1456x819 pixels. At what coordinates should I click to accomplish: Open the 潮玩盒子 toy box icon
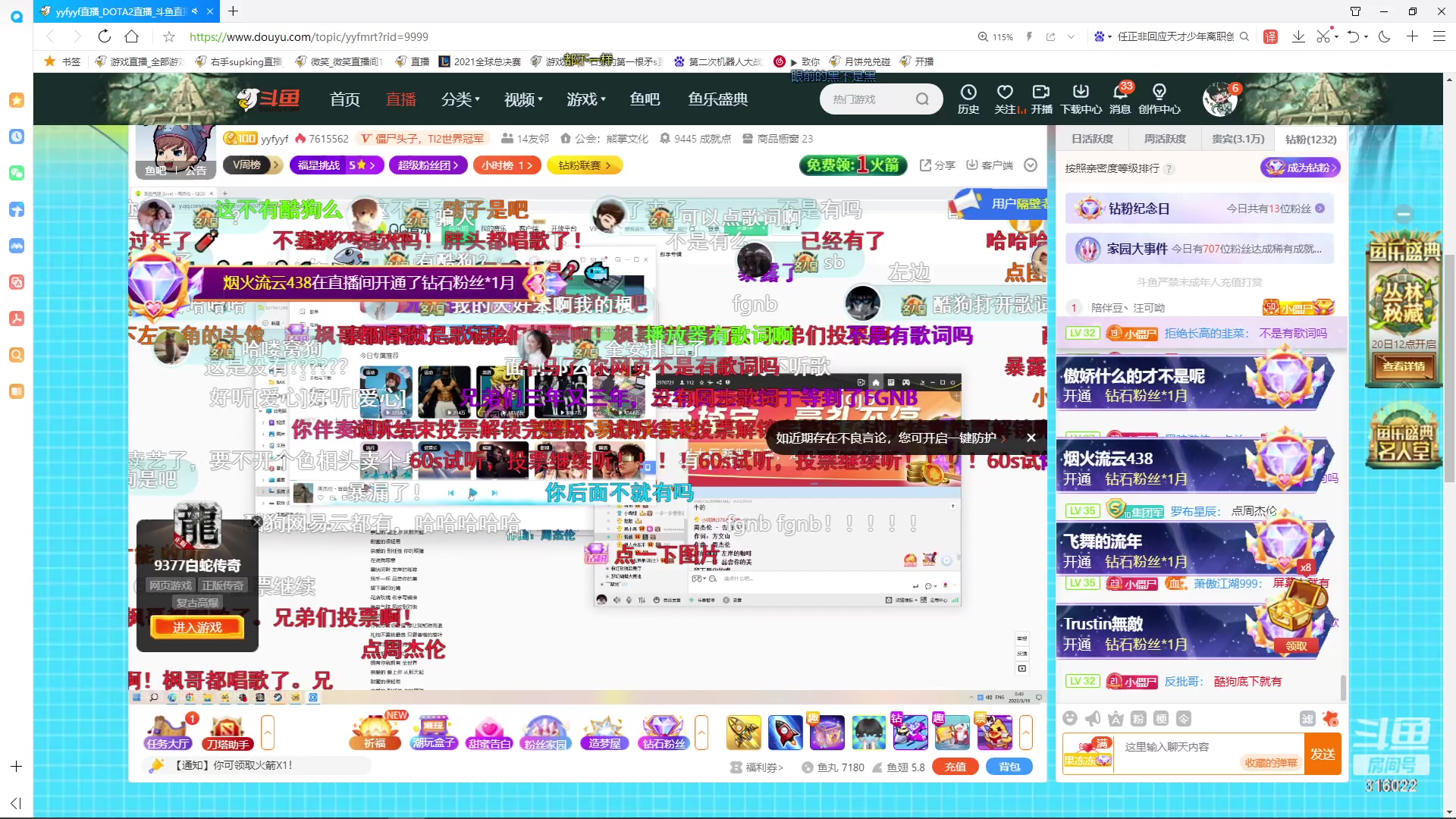[434, 733]
